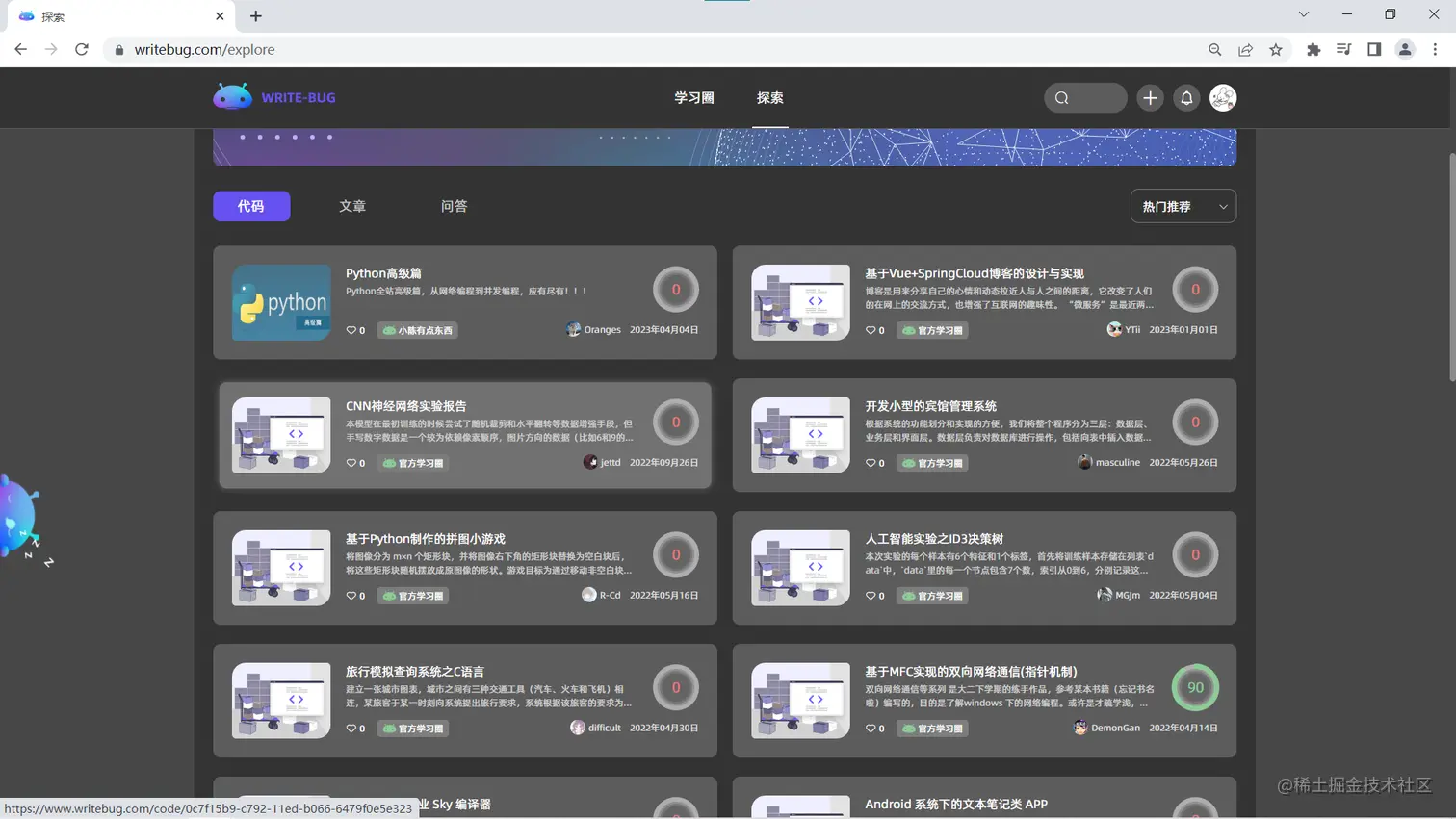The height and width of the screenshot is (819, 1456).
Task: Click the plus icon to create new content
Action: click(1150, 97)
